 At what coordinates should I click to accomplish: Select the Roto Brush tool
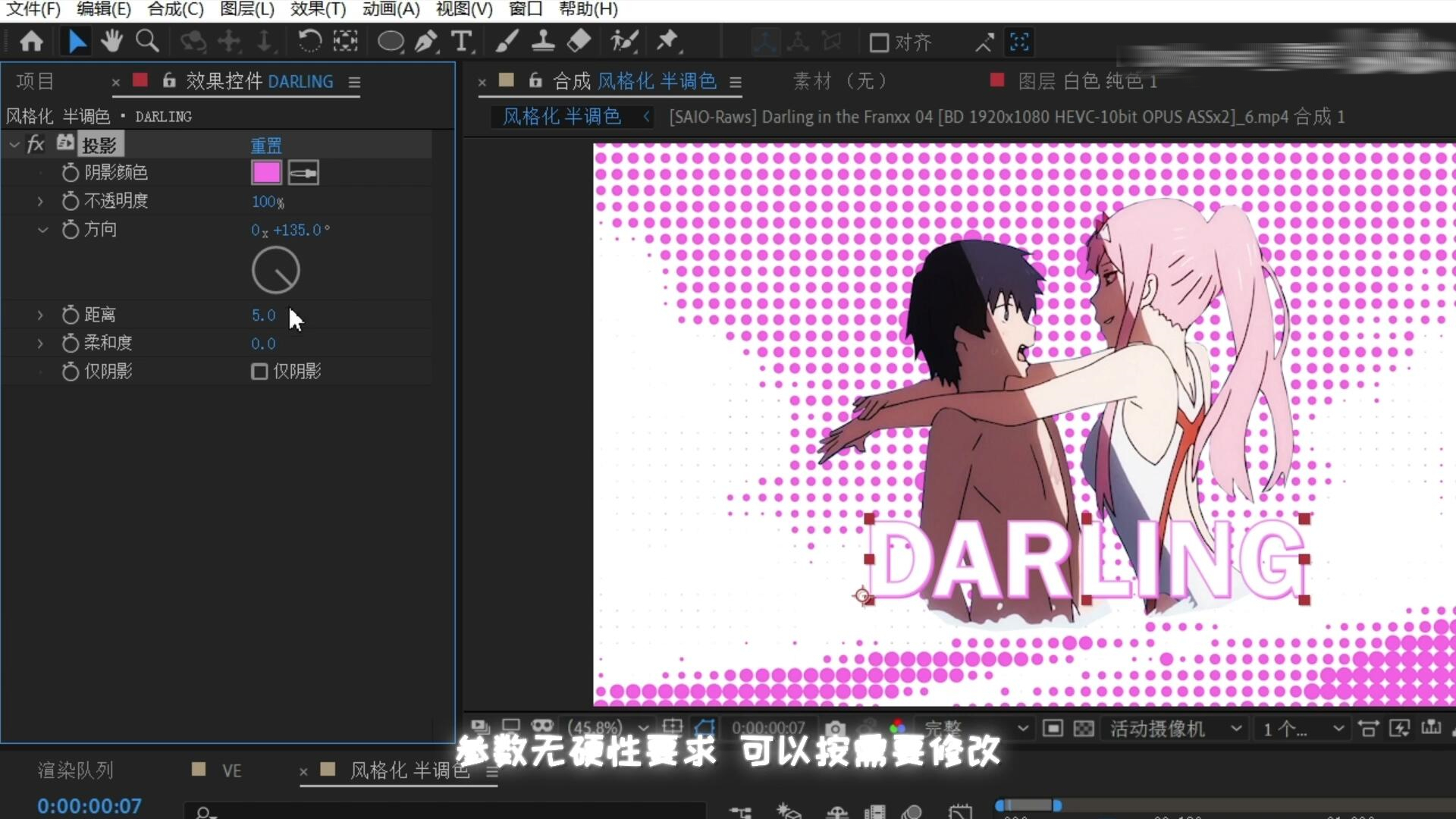(x=624, y=41)
